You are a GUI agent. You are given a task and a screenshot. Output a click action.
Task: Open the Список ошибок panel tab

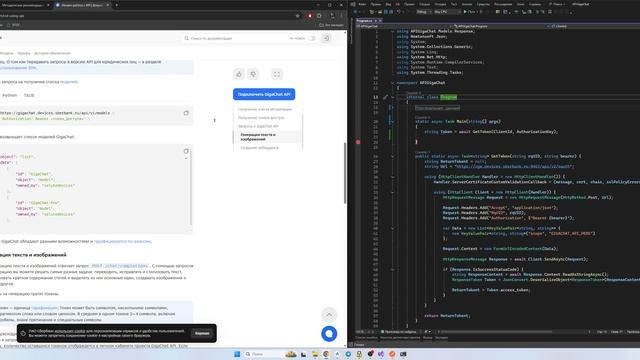coord(367,338)
